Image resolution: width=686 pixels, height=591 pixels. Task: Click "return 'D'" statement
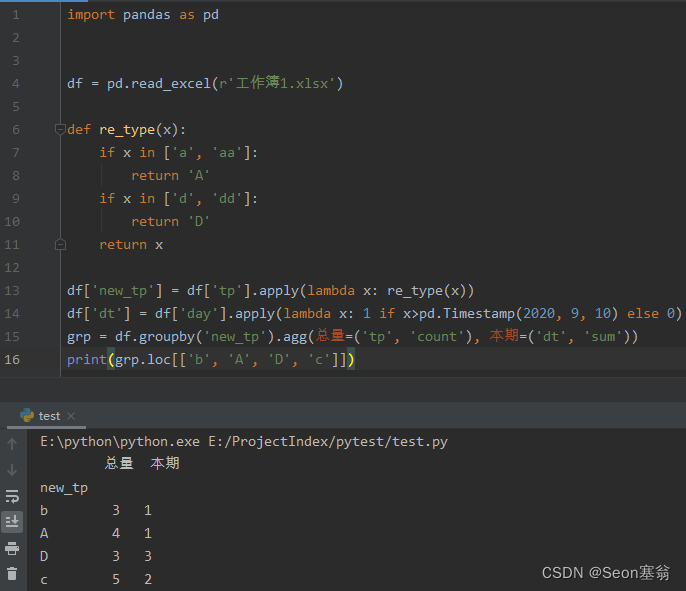point(171,221)
